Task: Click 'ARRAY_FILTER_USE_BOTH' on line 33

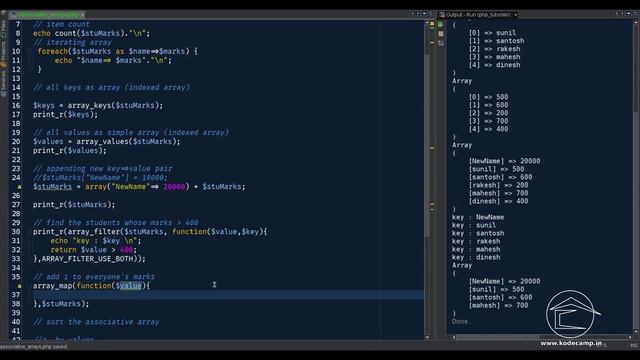Action: (87, 259)
